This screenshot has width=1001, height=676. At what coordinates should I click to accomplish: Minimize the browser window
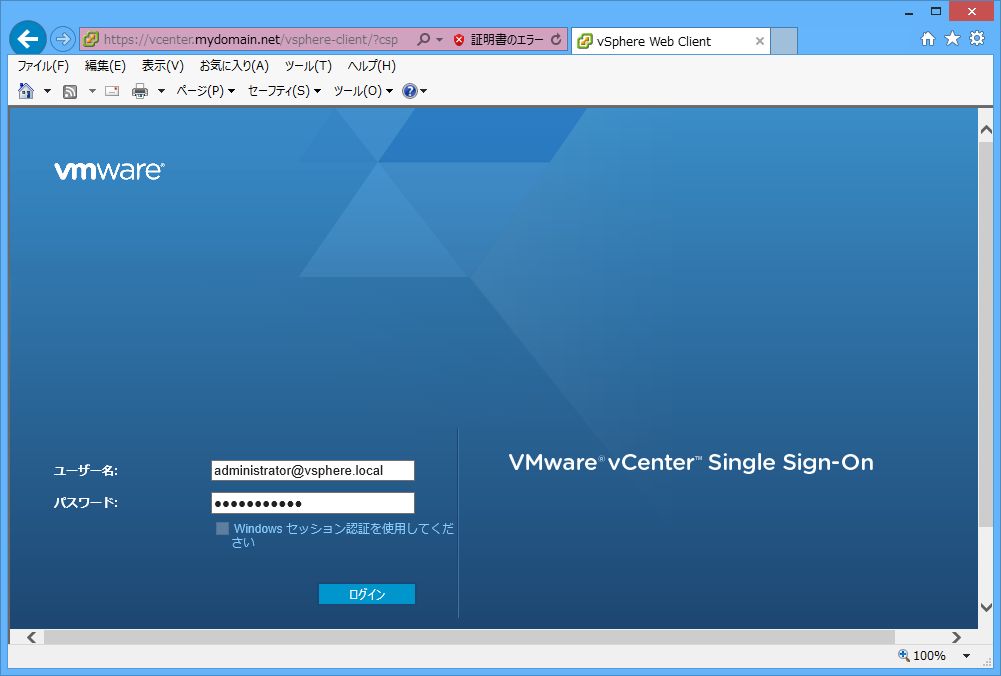pos(909,11)
